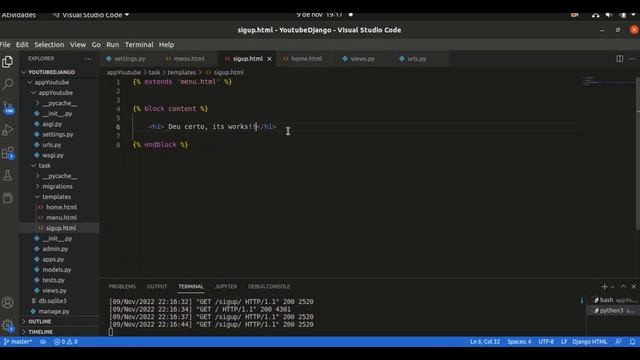The height and width of the screenshot is (360, 640).
Task: Show the Output panel tab
Action: (x=157, y=287)
